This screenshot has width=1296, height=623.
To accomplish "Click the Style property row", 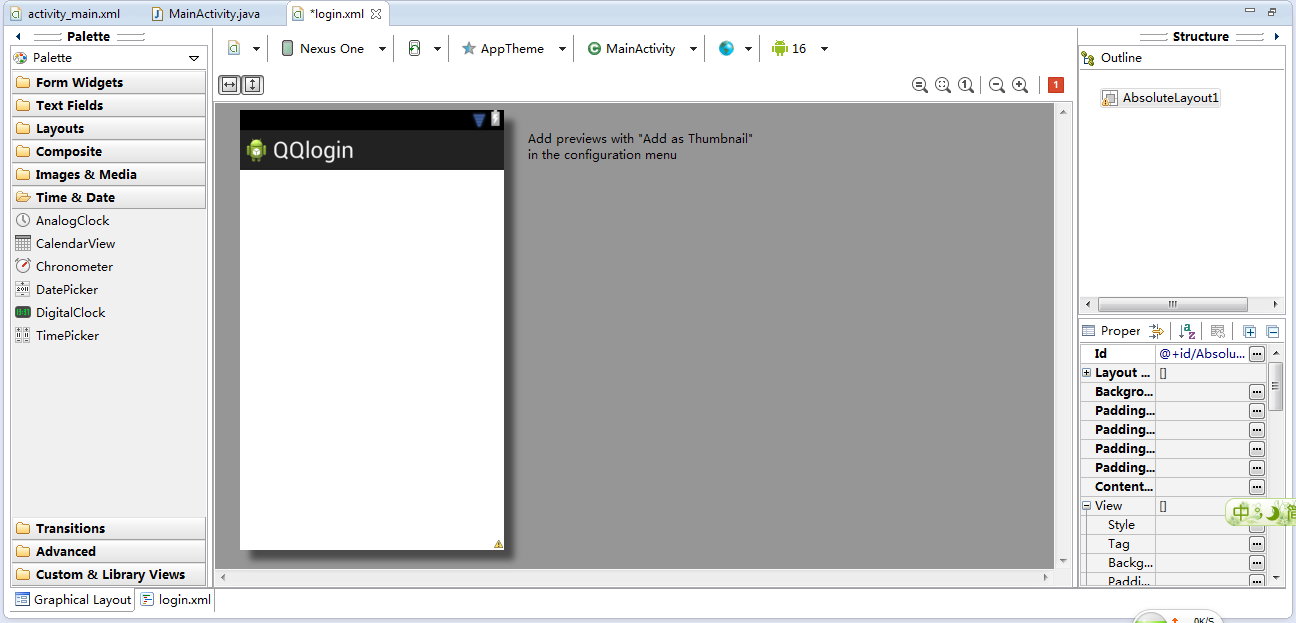I will click(1173, 524).
